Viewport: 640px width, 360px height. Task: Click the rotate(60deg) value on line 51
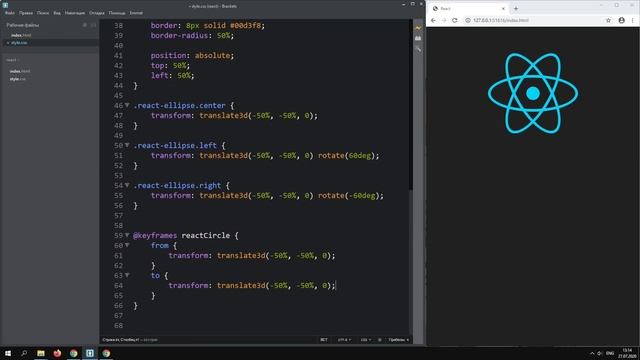pyautogui.click(x=348, y=156)
